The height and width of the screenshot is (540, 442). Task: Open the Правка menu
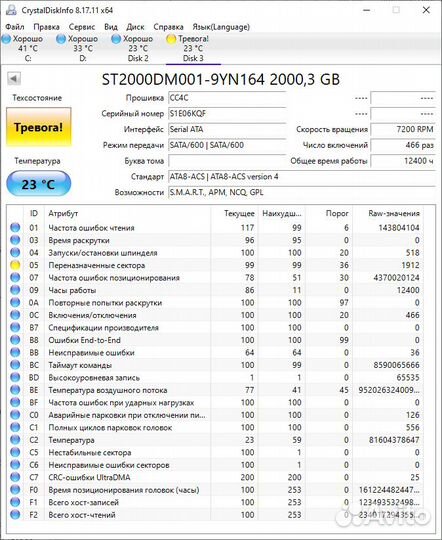click(46, 27)
